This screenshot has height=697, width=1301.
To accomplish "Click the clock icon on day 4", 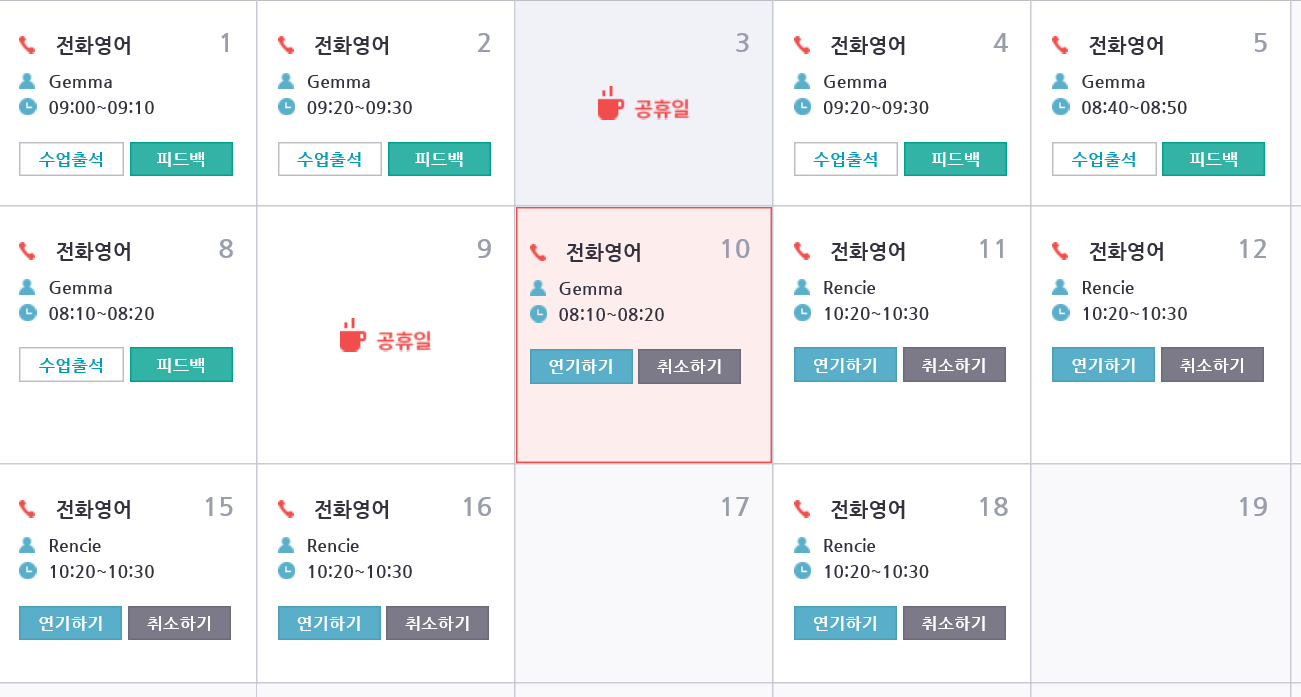I will click(x=802, y=107).
